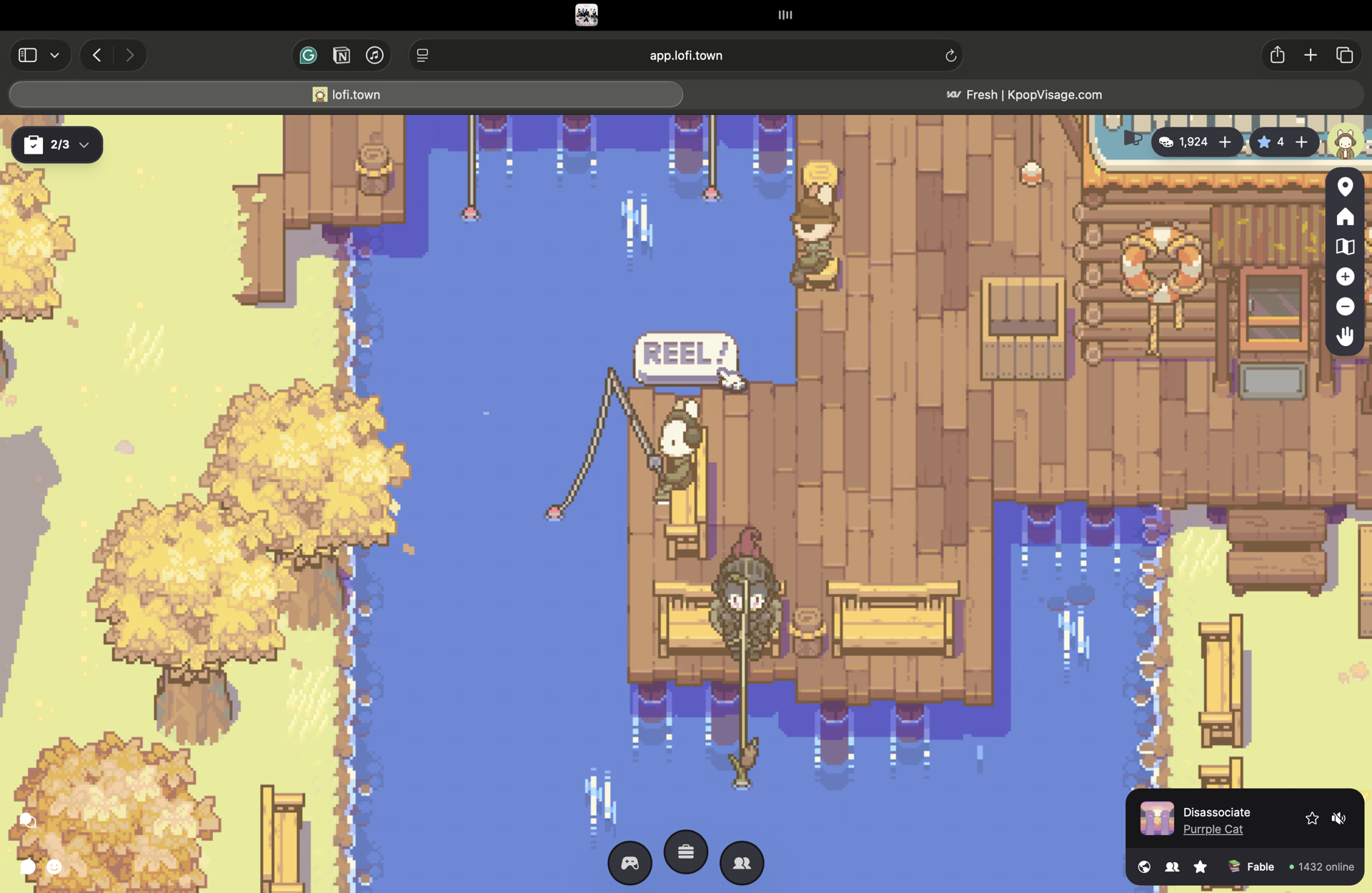The width and height of the screenshot is (1372, 893).
Task: Zoom in with the plus circle icon
Action: pyautogui.click(x=1345, y=277)
